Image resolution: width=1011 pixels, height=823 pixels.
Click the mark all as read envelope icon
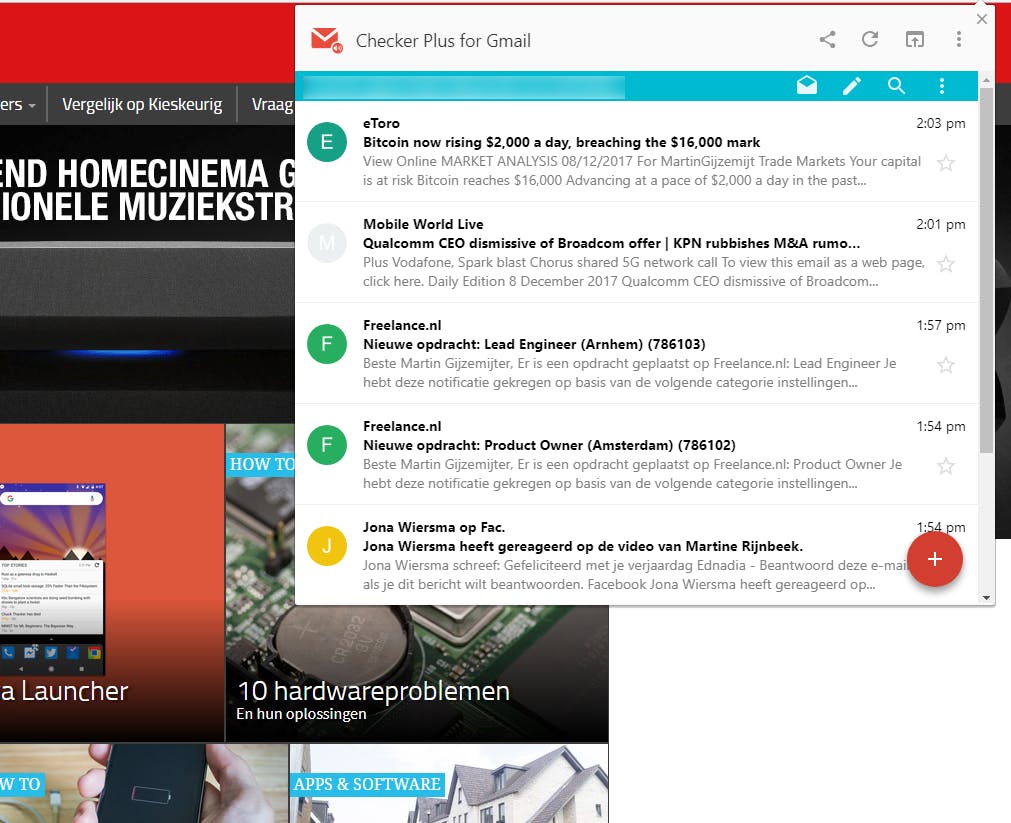807,85
